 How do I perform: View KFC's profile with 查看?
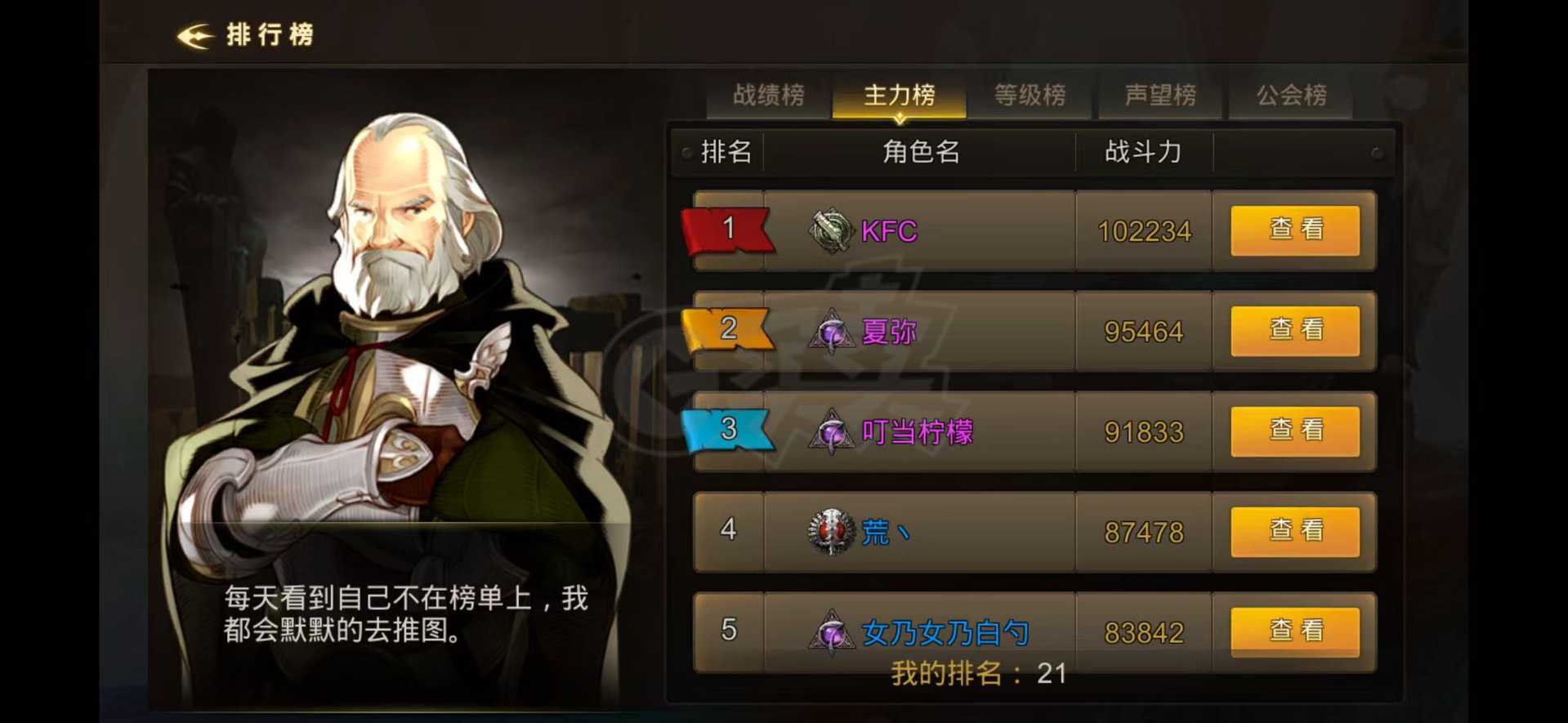tap(1295, 230)
